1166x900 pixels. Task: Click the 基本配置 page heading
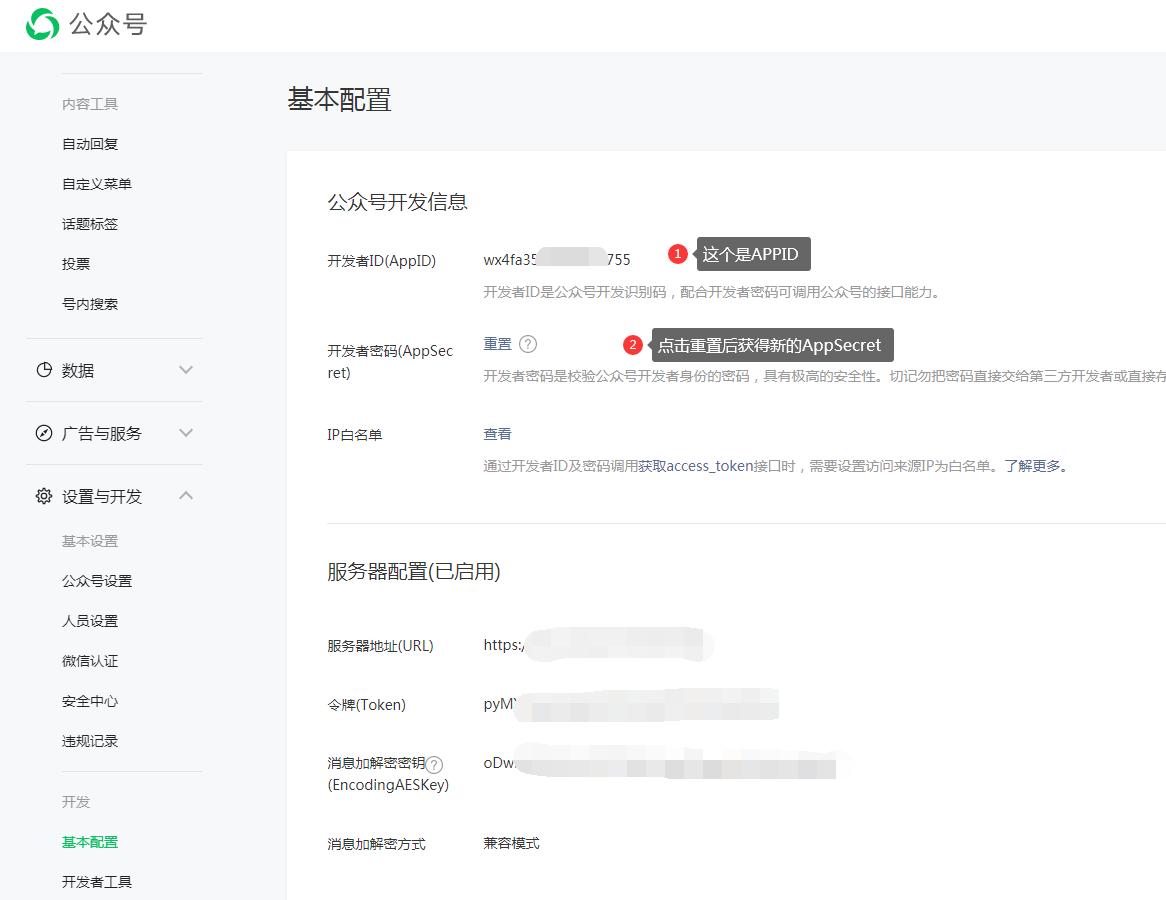[x=339, y=100]
